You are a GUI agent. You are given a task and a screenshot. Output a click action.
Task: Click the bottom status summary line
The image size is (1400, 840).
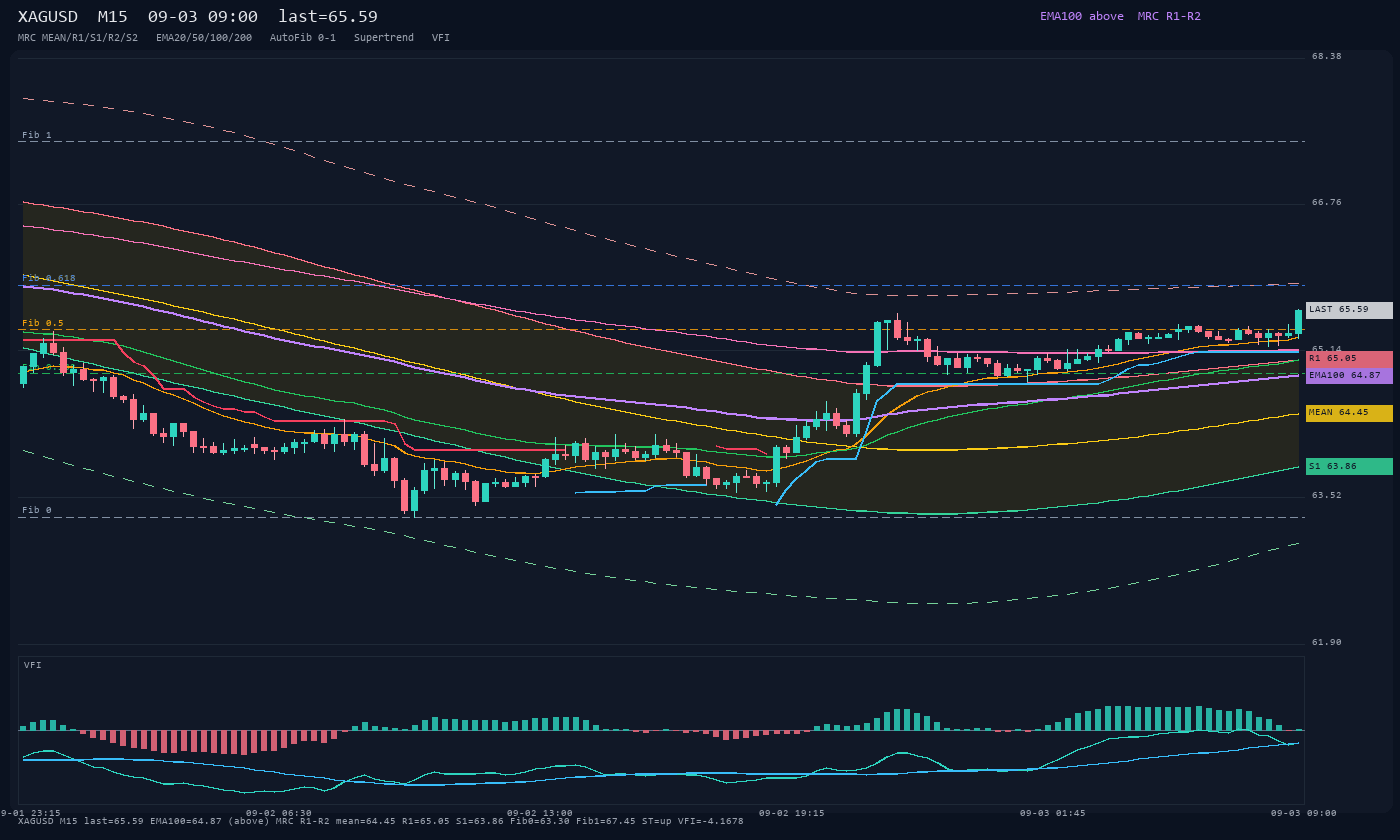(x=381, y=821)
